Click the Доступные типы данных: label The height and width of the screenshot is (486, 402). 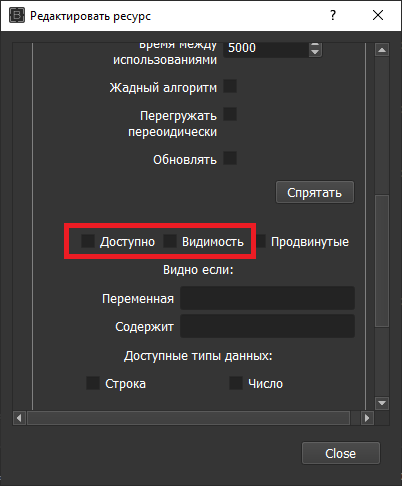(x=198, y=356)
